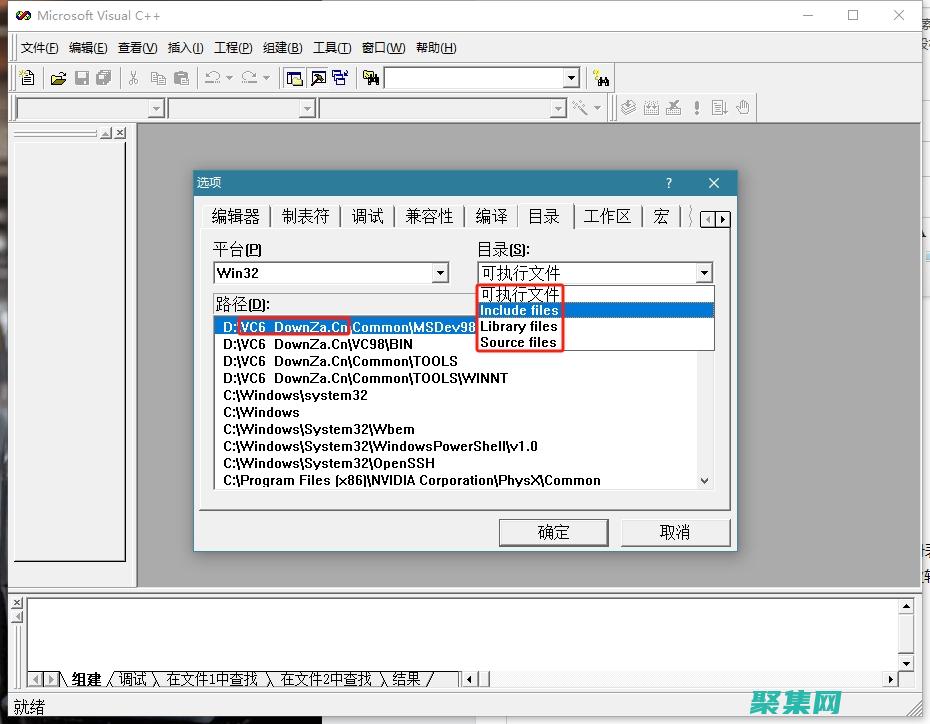
Task: Click the Search binoculars icon at toolbar end
Action: (x=600, y=78)
